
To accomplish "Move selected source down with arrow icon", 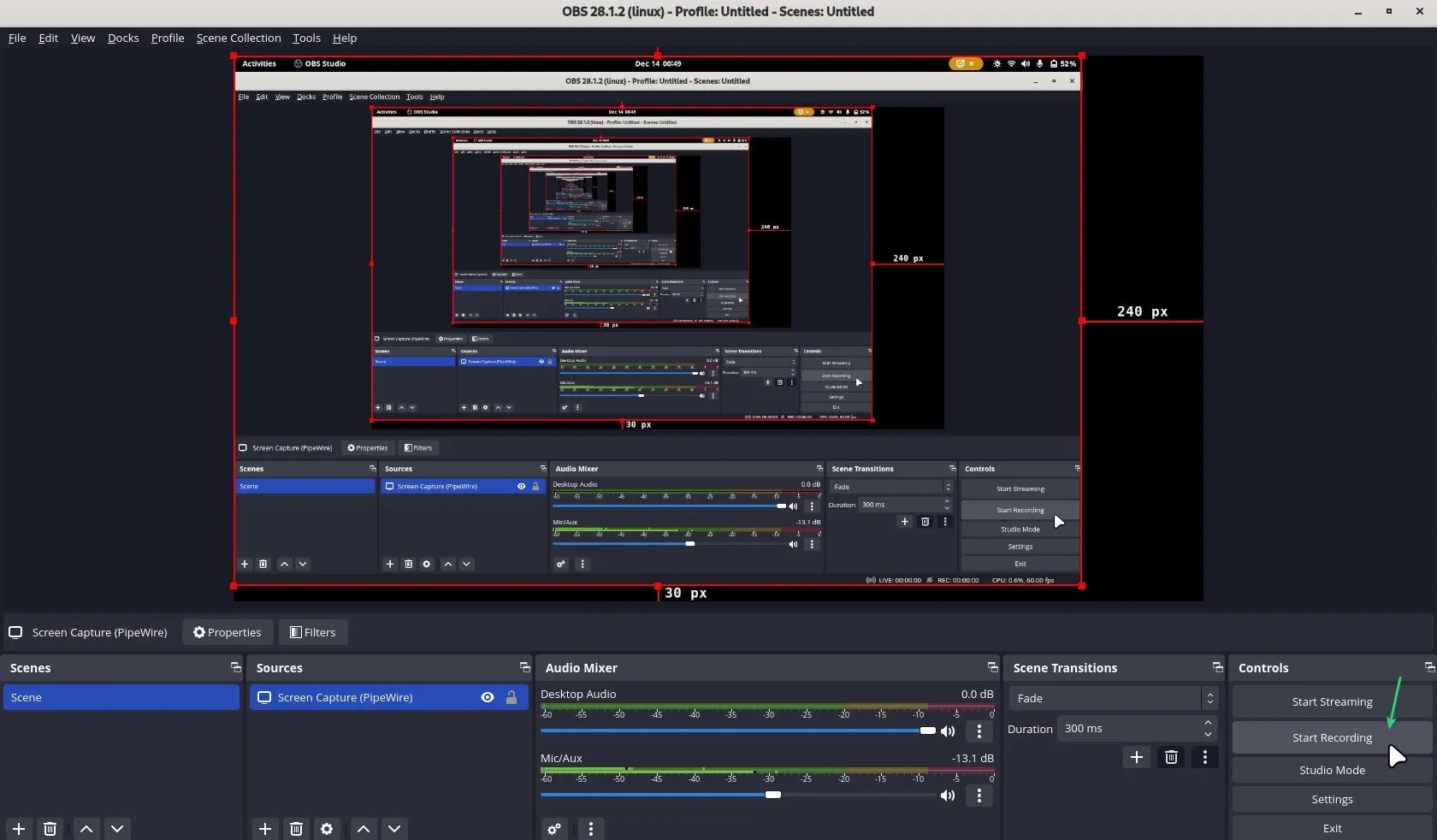I will coord(394,829).
